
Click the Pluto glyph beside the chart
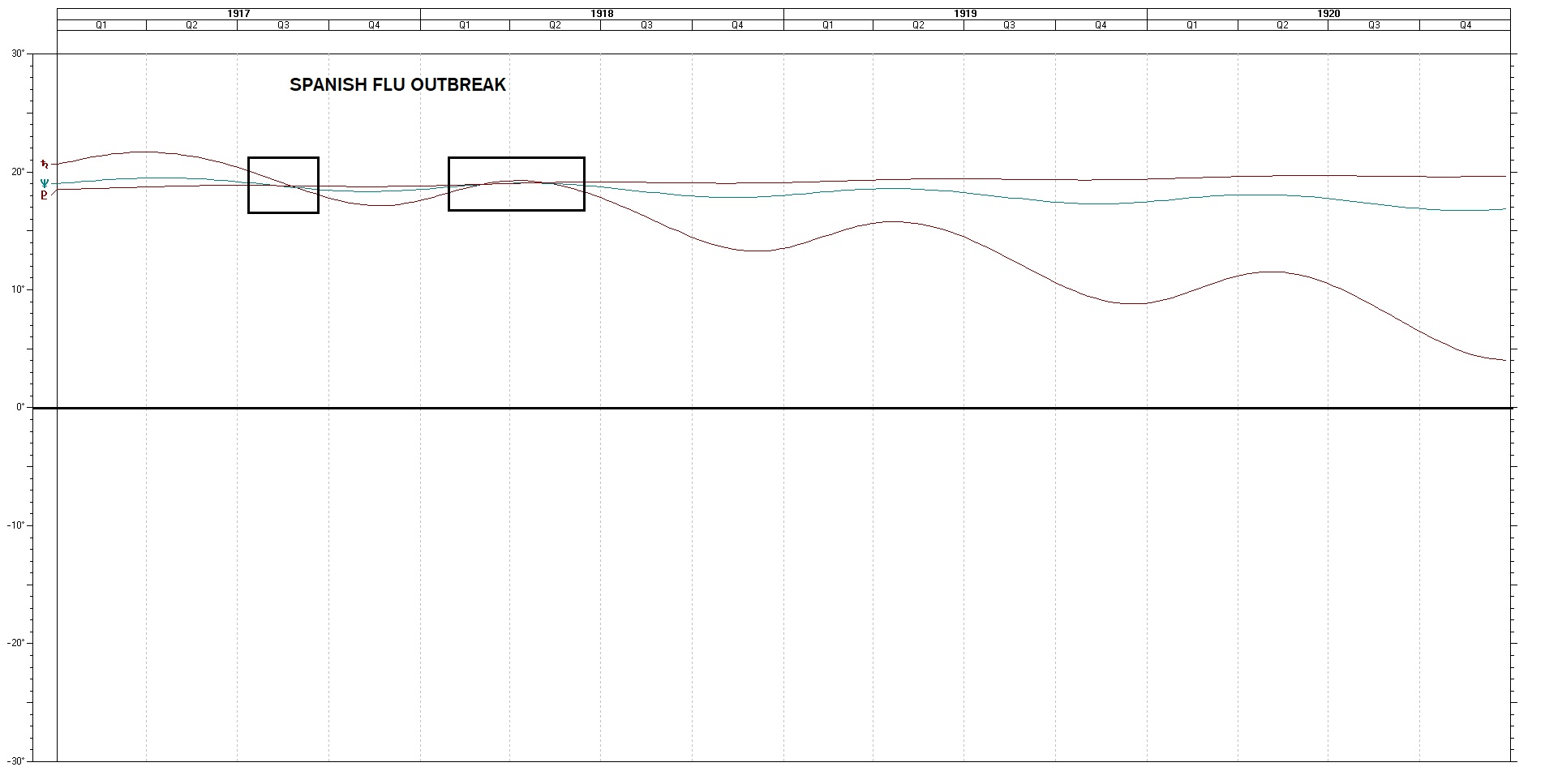coord(44,195)
